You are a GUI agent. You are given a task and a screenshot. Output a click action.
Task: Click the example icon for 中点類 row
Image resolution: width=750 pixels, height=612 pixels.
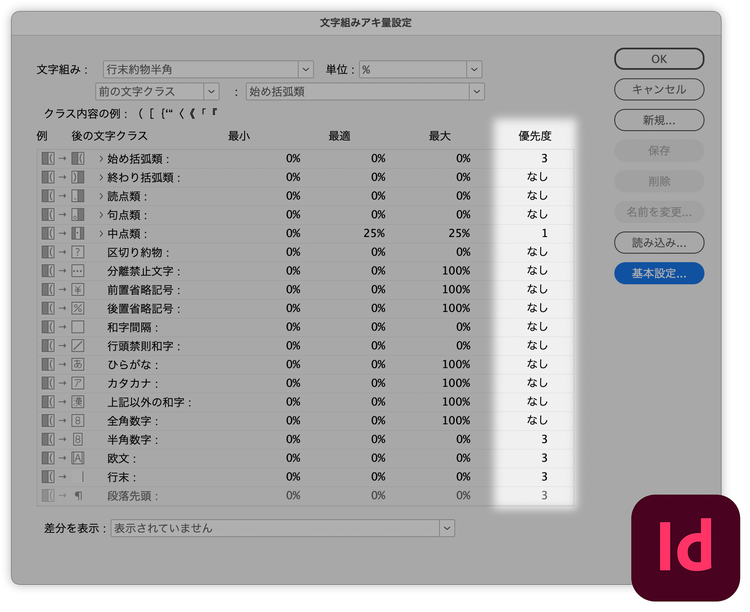click(77, 233)
